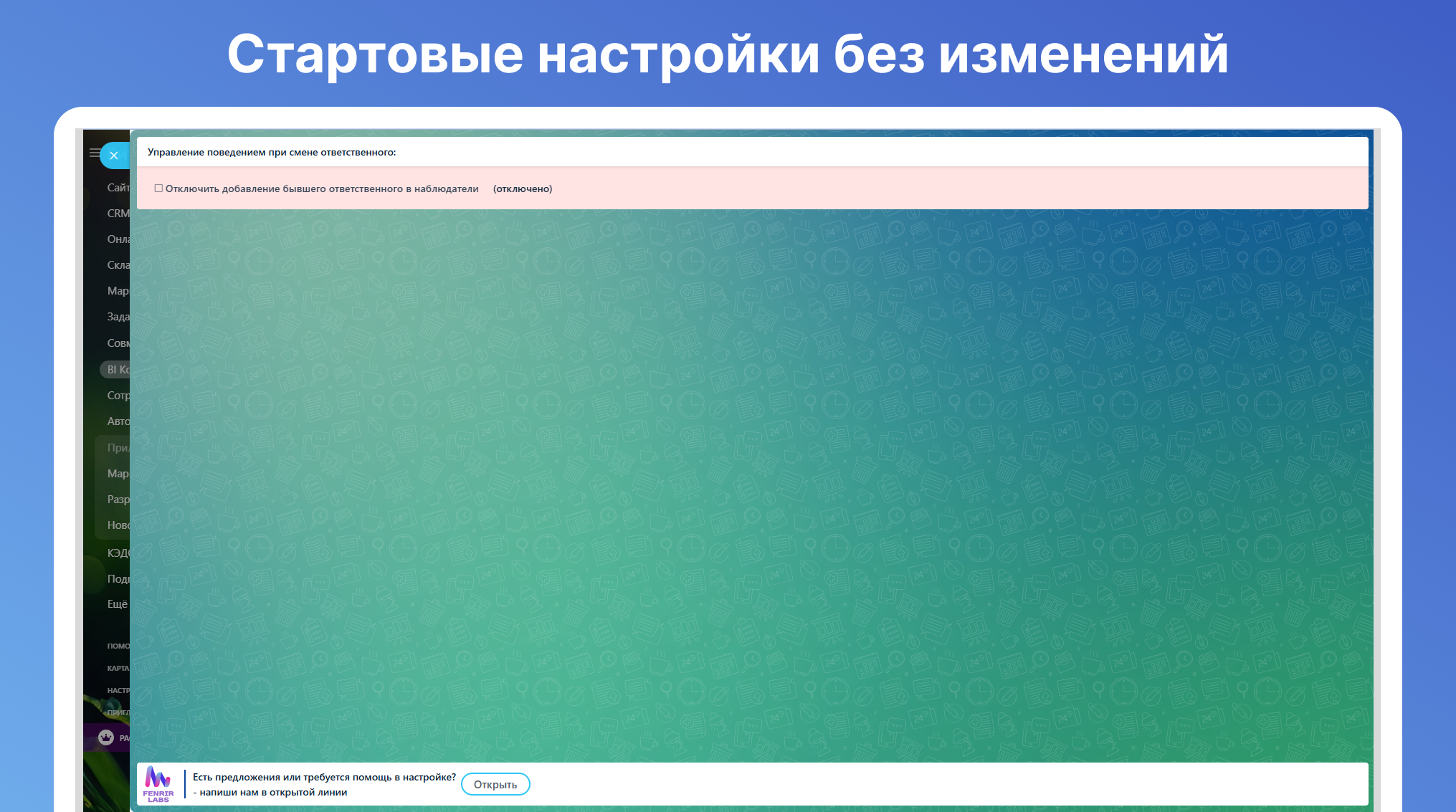Expand the 'Ещё' sidebar item
The width and height of the screenshot is (1456, 812).
click(x=117, y=604)
